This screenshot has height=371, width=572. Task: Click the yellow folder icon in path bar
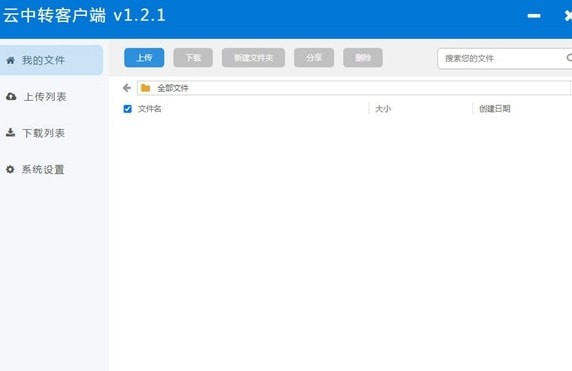pos(146,88)
